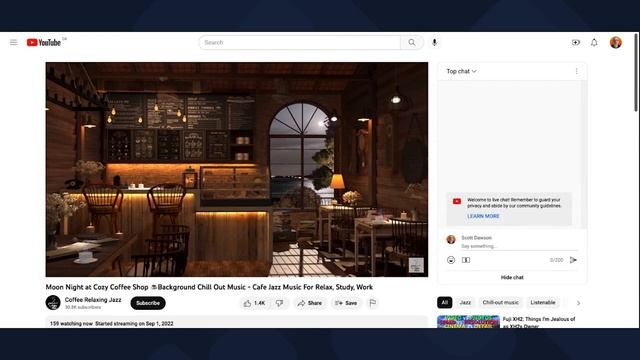This screenshot has width=640, height=360.
Task: Open Coffee Relaxing Jazz channel name
Action: (x=93, y=300)
